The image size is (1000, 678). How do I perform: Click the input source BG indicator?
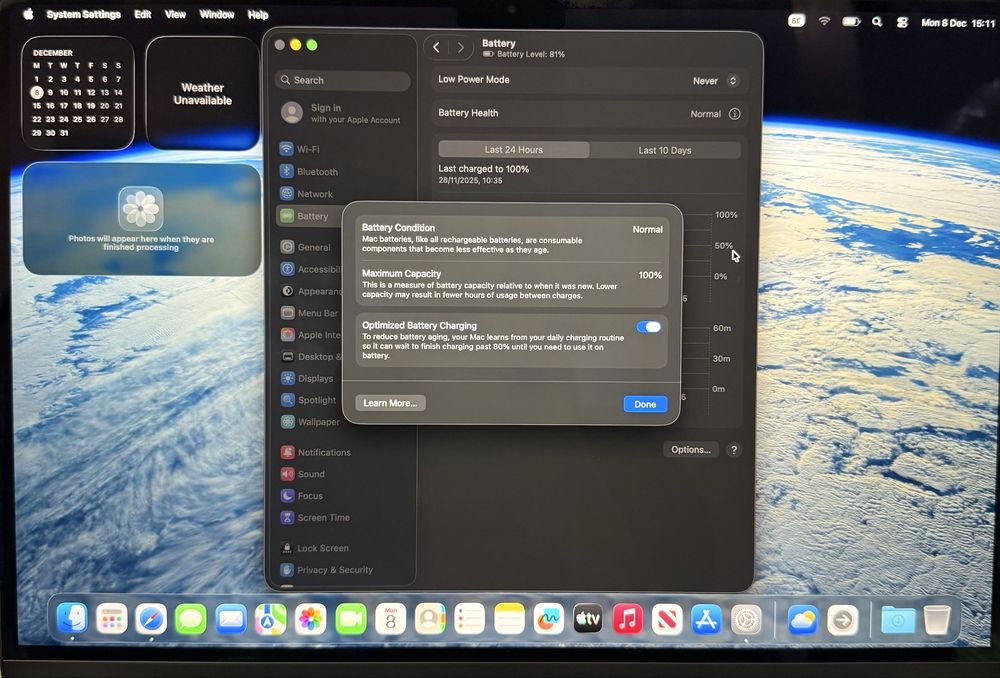coord(796,20)
